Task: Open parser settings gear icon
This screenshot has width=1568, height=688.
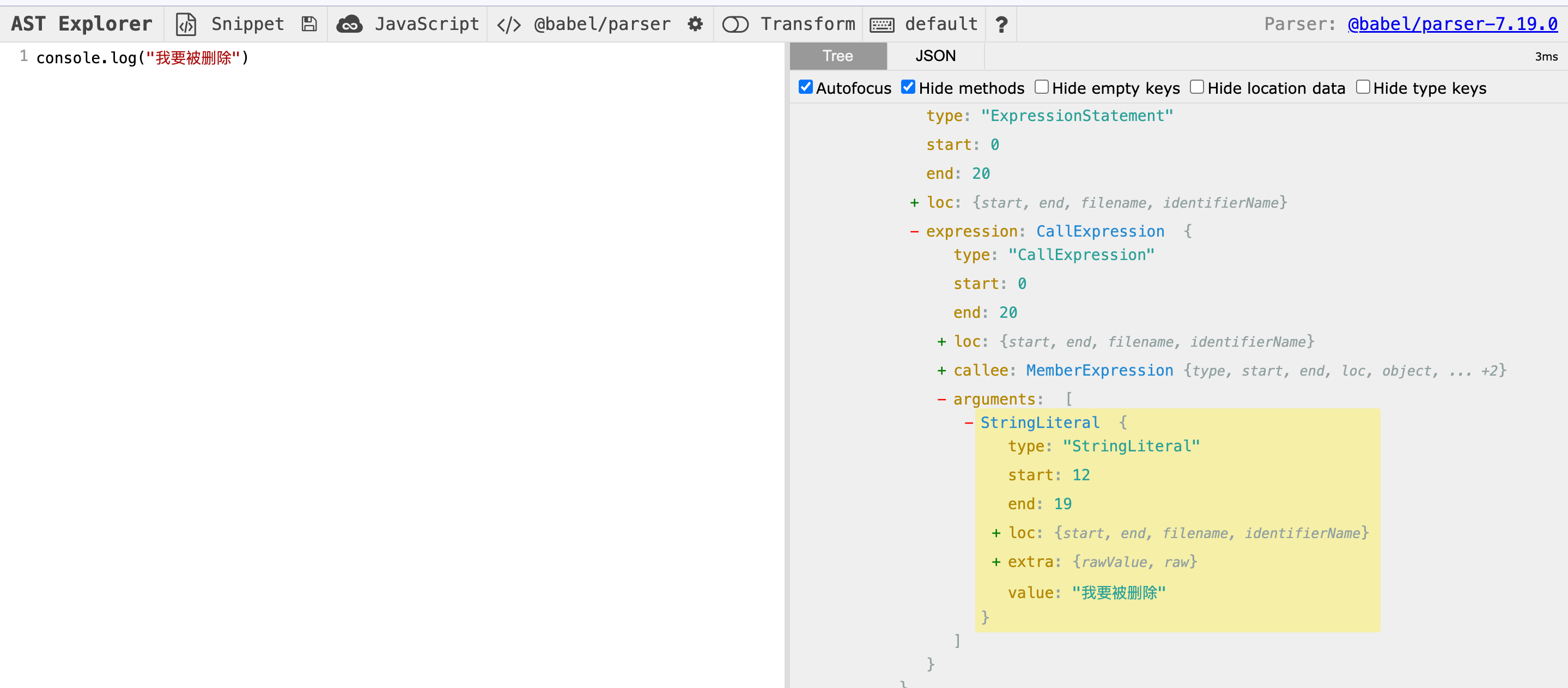Action: 695,25
